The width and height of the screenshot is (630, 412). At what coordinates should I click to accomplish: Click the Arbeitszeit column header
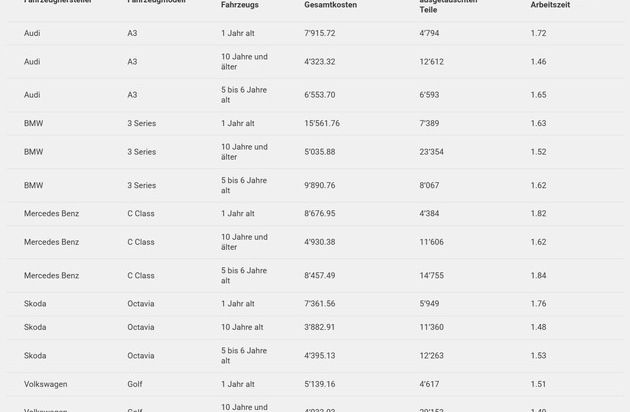550,5
